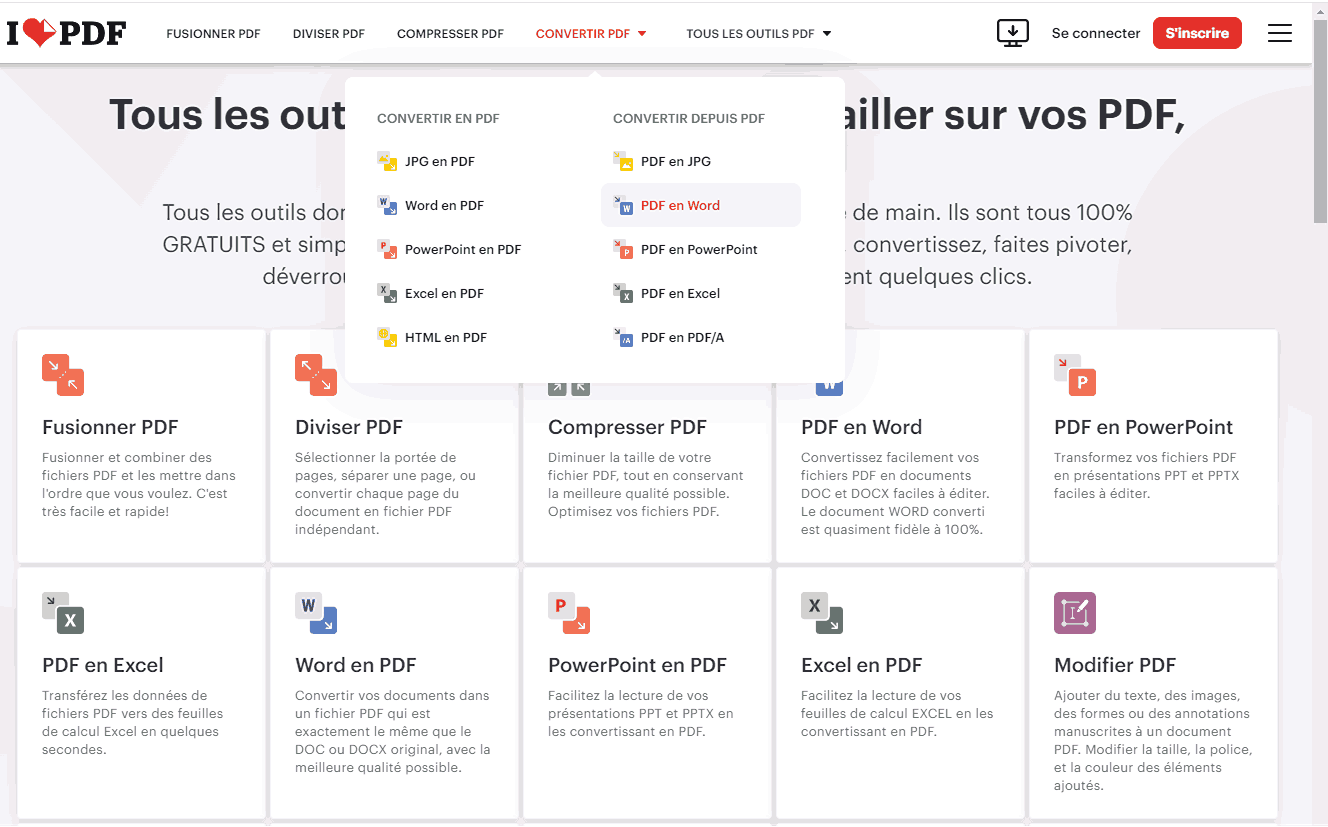Open the PowerPoint en PDF card title
Viewport: 1328px width, 827px height.
point(637,665)
